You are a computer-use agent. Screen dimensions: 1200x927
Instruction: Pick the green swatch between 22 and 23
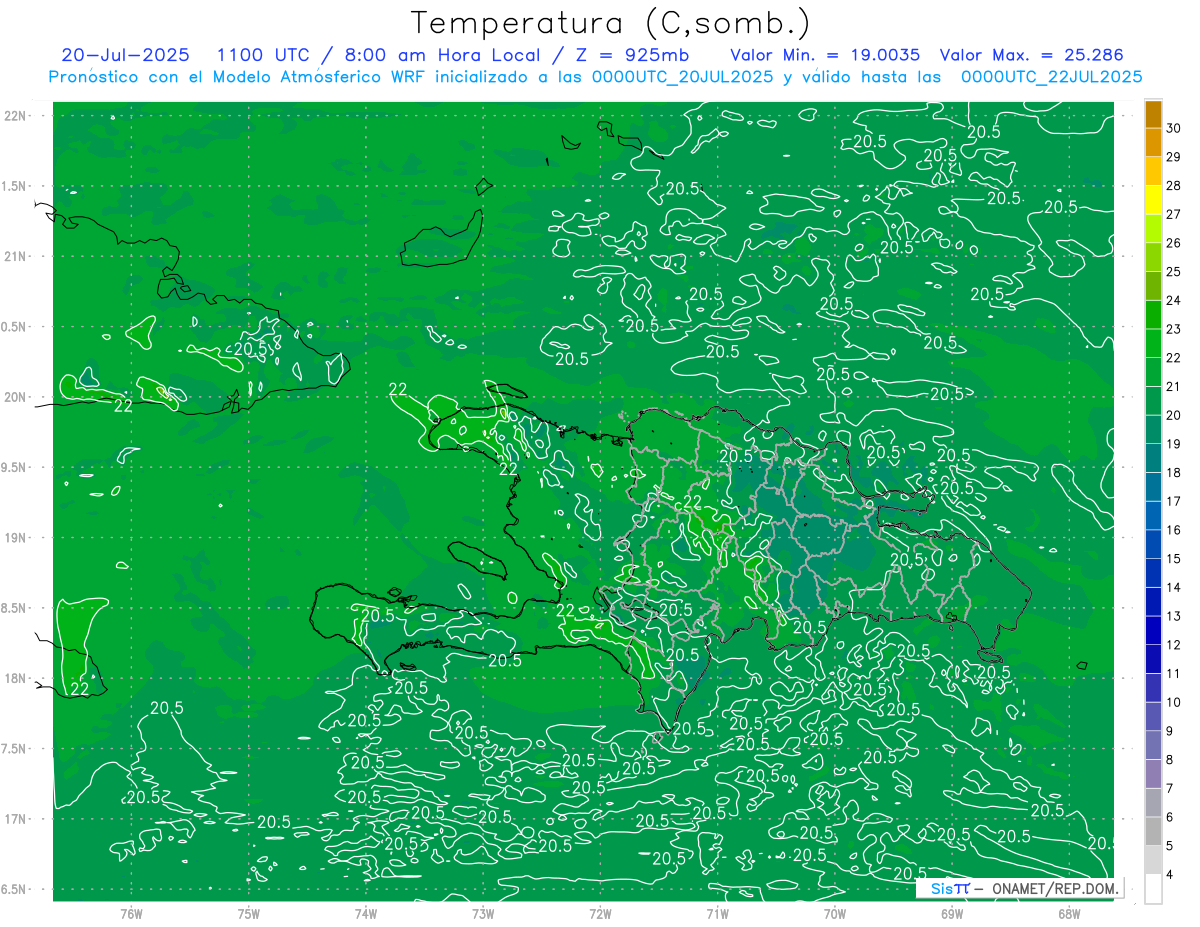pyautogui.click(x=1153, y=343)
